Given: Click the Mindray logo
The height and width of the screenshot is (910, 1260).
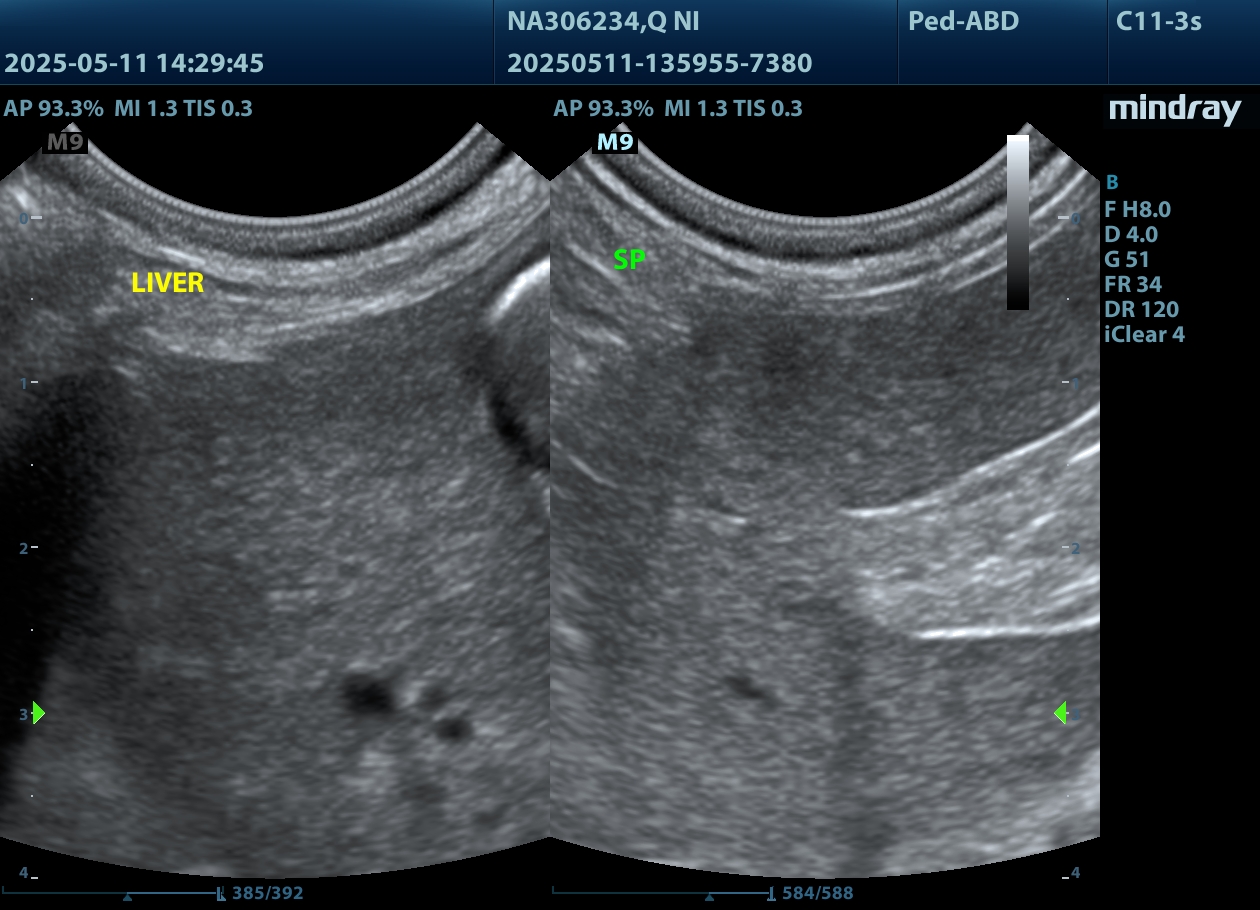Looking at the screenshot, I should point(1174,110).
